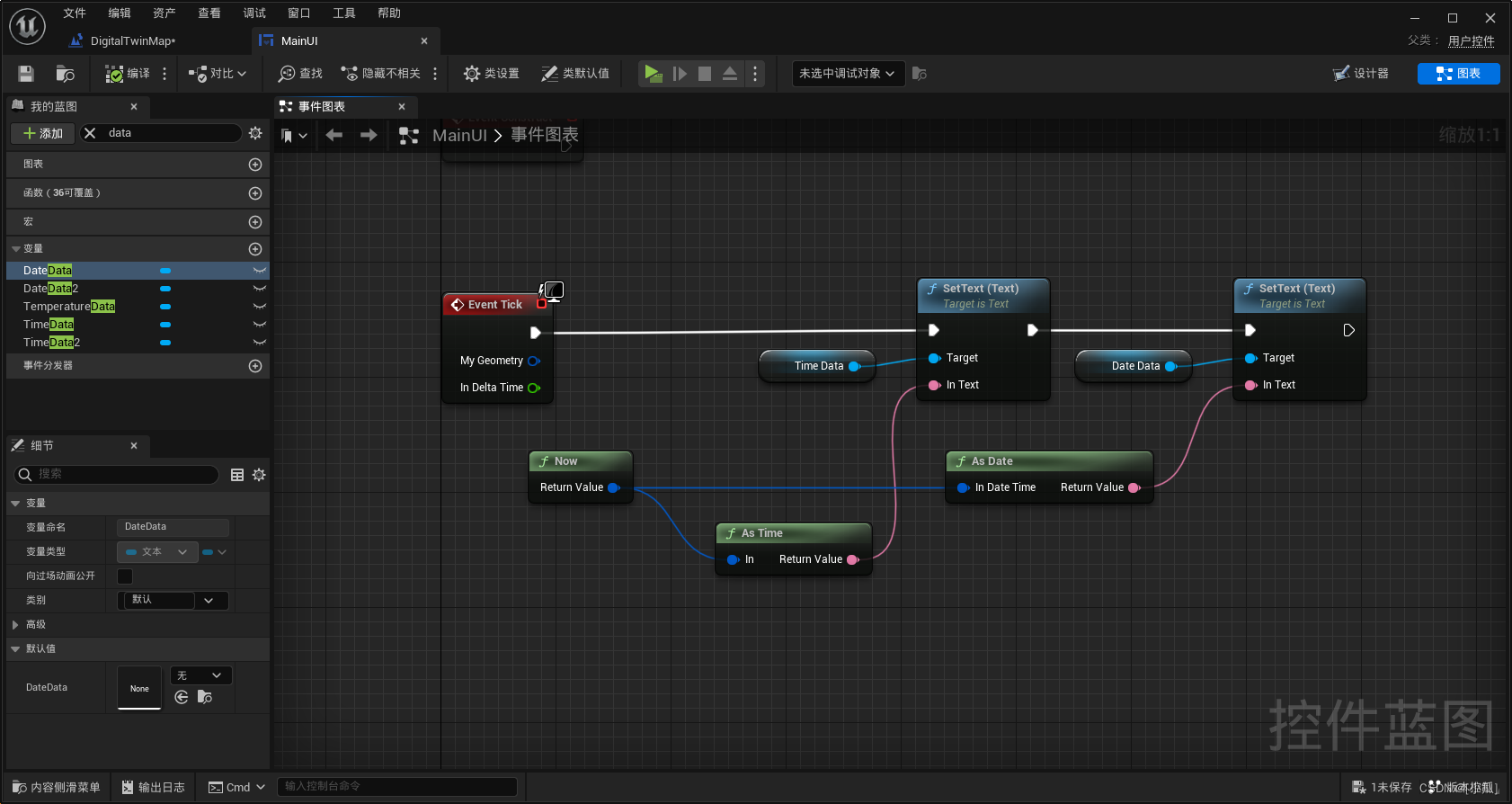Save the current blueprint asset
Image resolution: width=1512 pixels, height=804 pixels.
click(26, 74)
